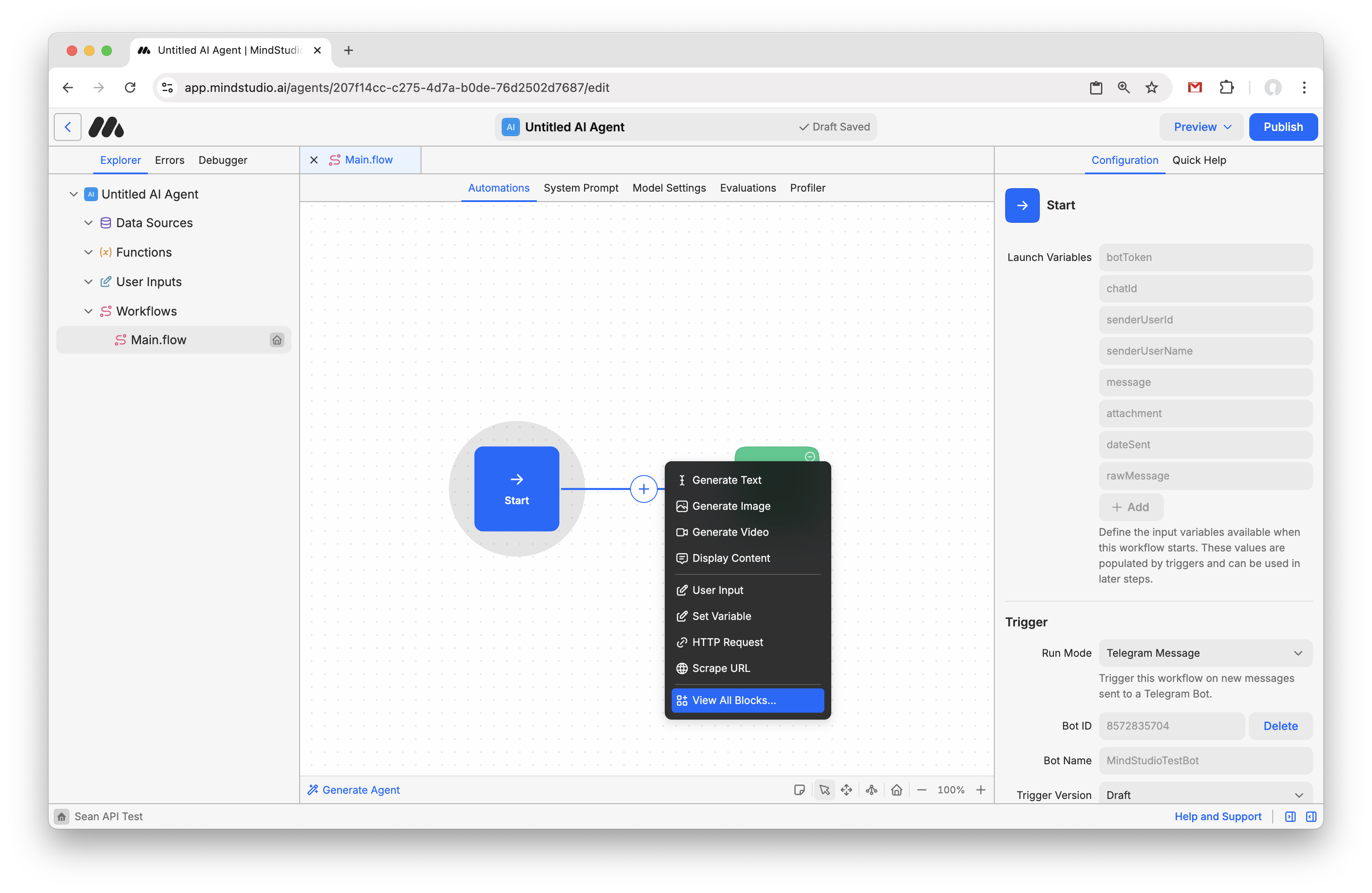Click the home icon next to Main.flow in the explorer
The image size is (1372, 893).
[277, 340]
